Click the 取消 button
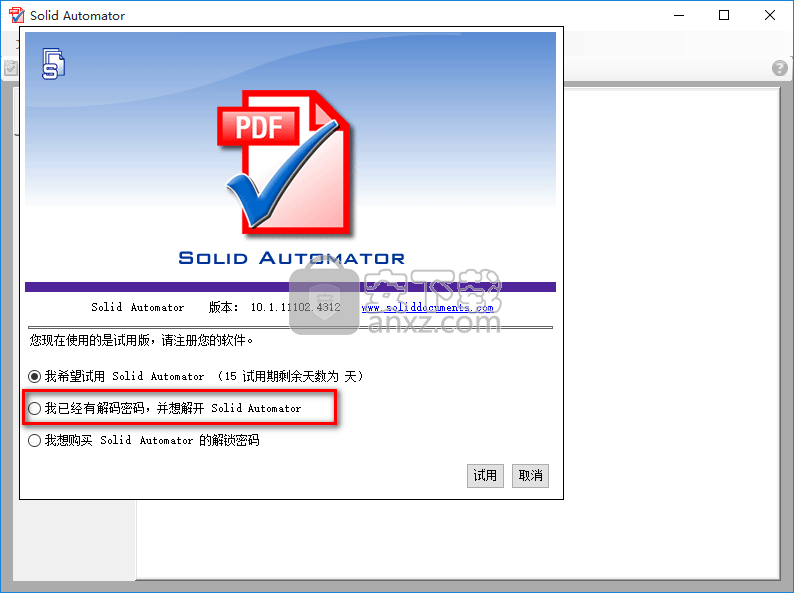This screenshot has height=593, width=794. pyautogui.click(x=530, y=476)
